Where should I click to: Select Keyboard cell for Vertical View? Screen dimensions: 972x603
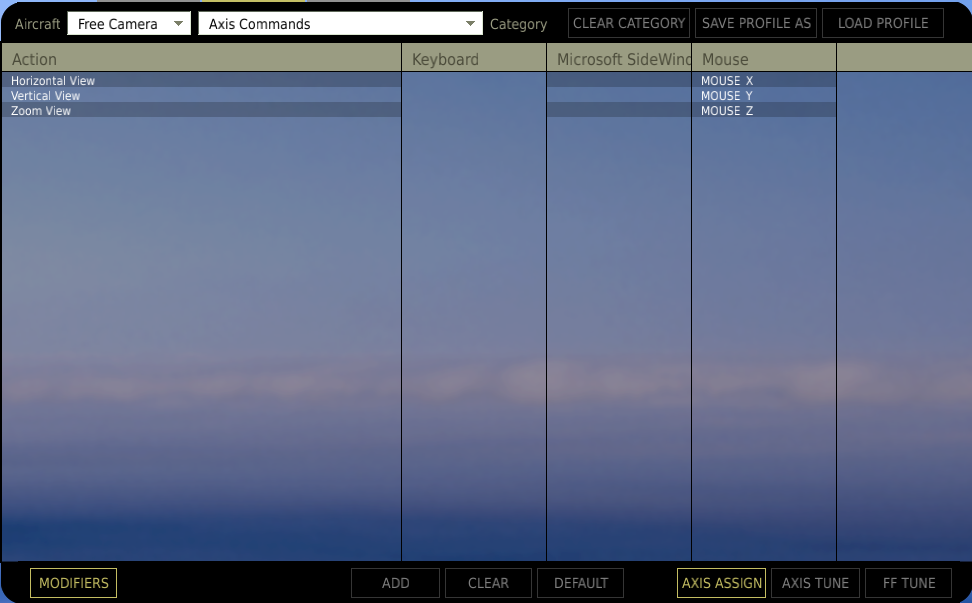[x=474, y=95]
